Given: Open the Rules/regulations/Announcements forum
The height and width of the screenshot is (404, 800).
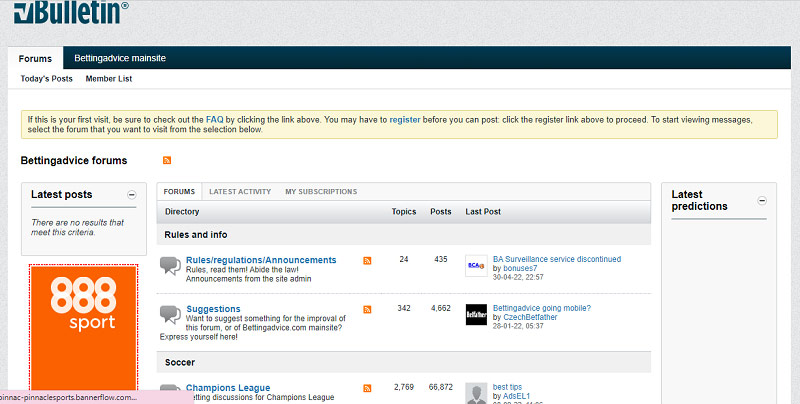Looking at the screenshot, I should pos(261,260).
